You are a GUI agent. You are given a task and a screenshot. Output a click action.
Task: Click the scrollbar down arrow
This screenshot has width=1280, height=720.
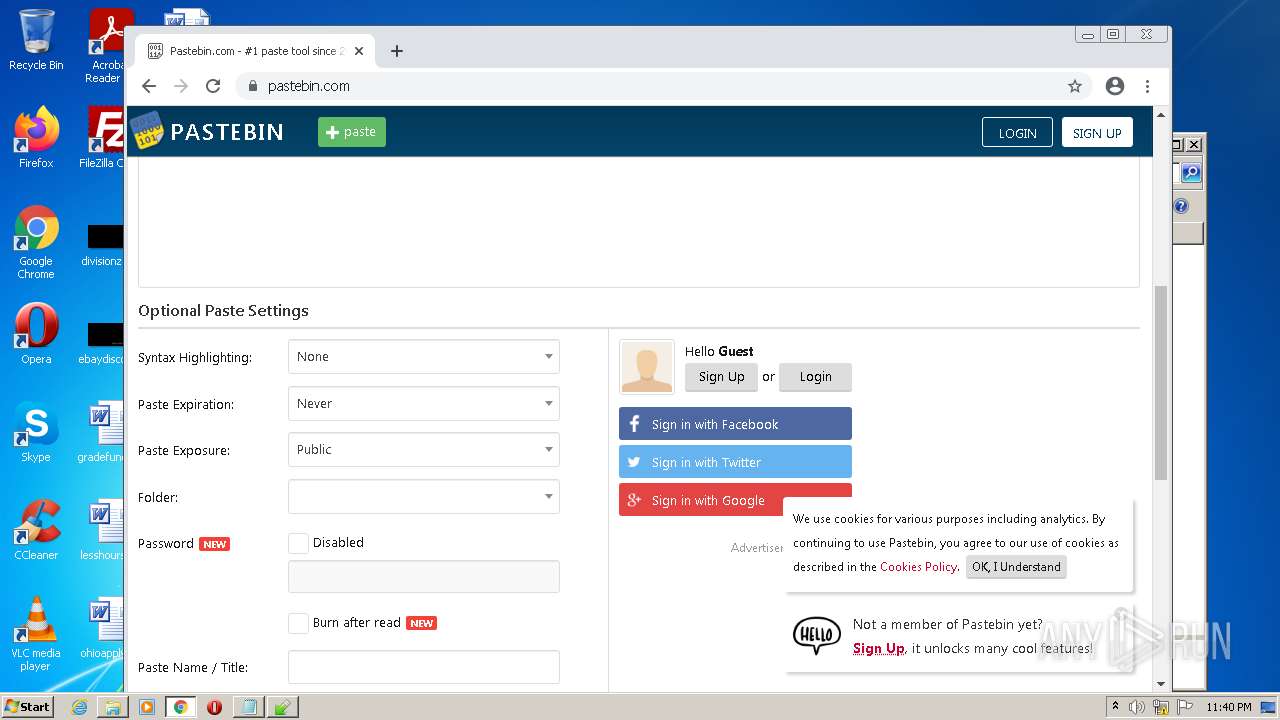(x=1161, y=685)
